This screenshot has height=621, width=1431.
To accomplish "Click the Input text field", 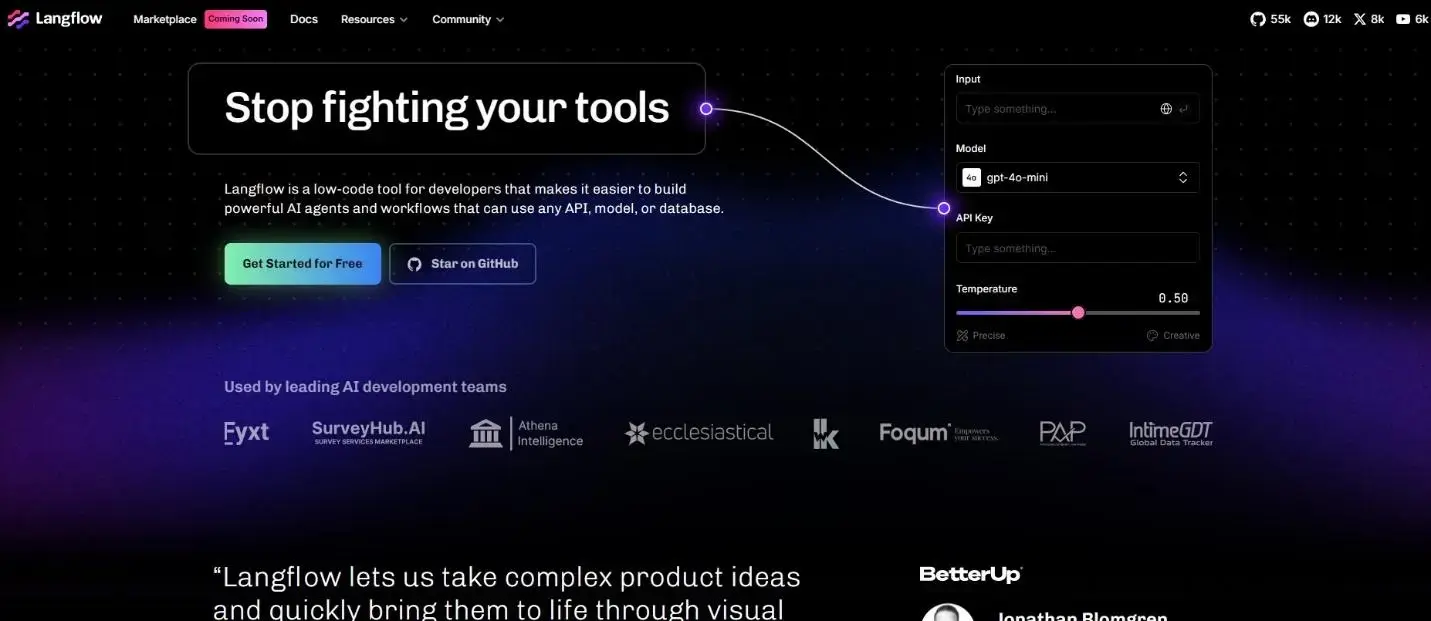I will 1077,109.
